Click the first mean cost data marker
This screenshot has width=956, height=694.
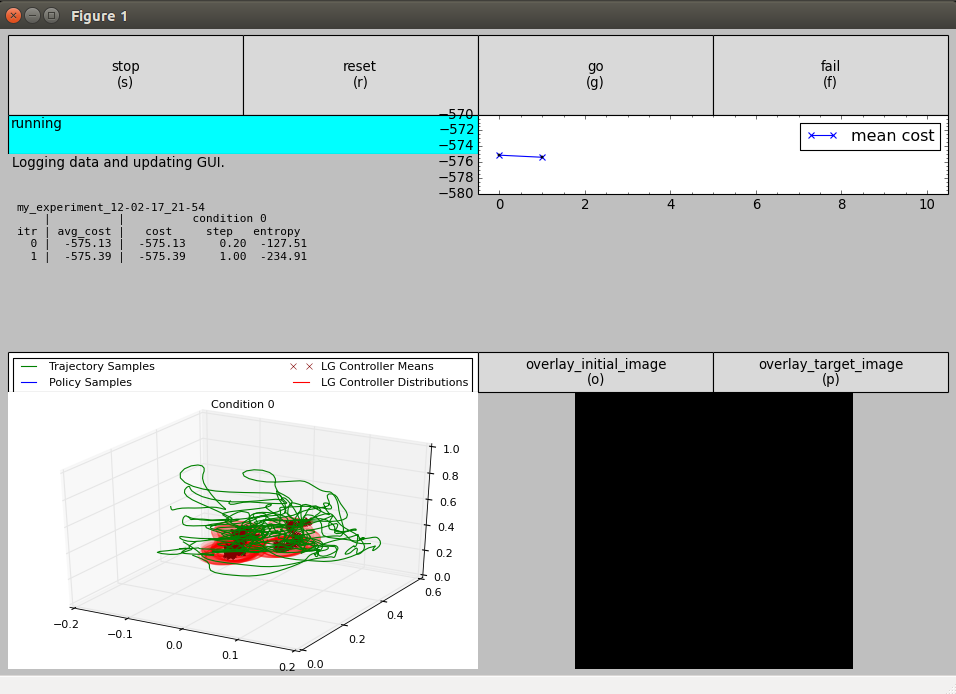click(499, 156)
